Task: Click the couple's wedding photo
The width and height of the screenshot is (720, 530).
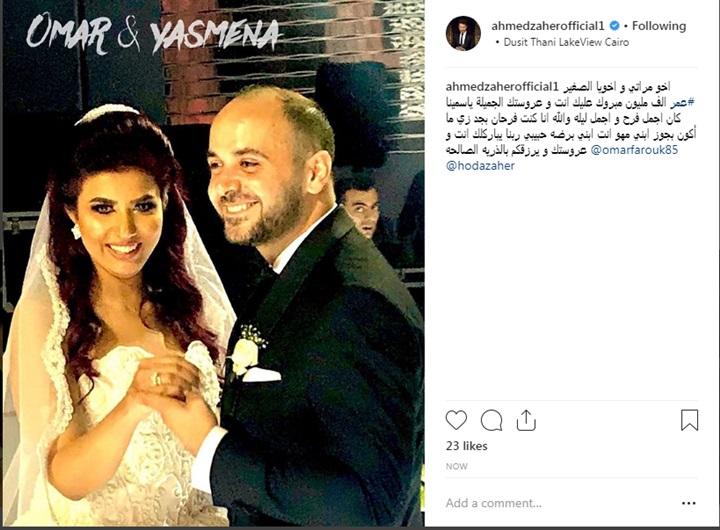Action: pyautogui.click(x=214, y=263)
